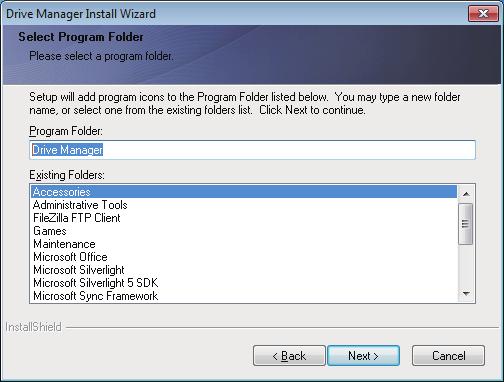Choose FileZilla FTP Client folder
Viewport: 504px width, 382px height.
pos(244,218)
